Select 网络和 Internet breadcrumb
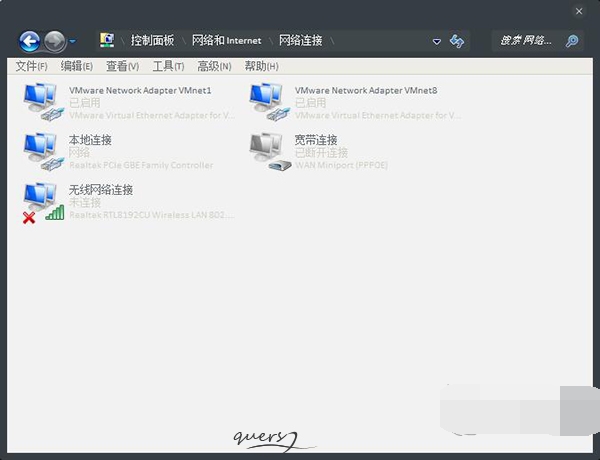The height and width of the screenshot is (460, 600). point(227,40)
